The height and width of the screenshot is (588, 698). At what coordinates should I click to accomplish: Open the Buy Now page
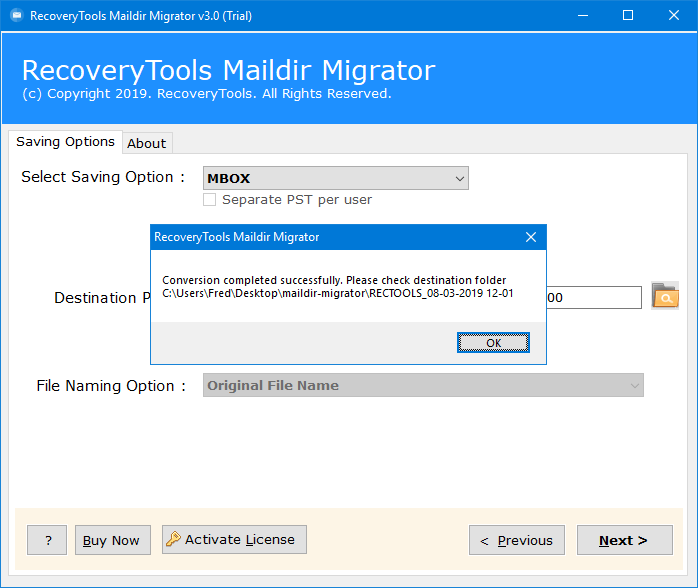113,540
